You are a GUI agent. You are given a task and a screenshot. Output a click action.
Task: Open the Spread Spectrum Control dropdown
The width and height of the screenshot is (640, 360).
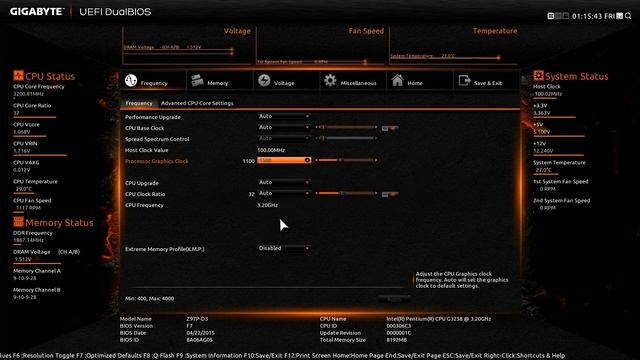coord(284,138)
